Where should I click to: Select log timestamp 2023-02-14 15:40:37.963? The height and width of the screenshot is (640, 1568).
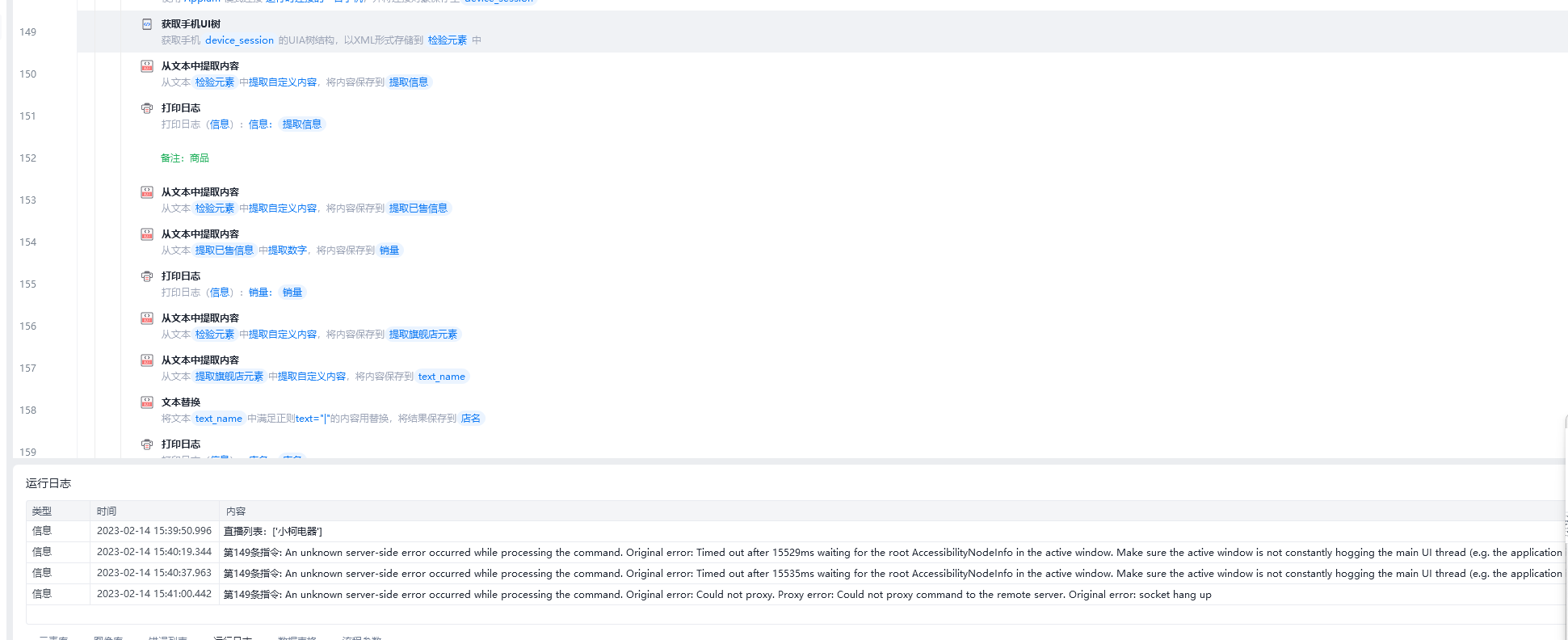coord(154,573)
